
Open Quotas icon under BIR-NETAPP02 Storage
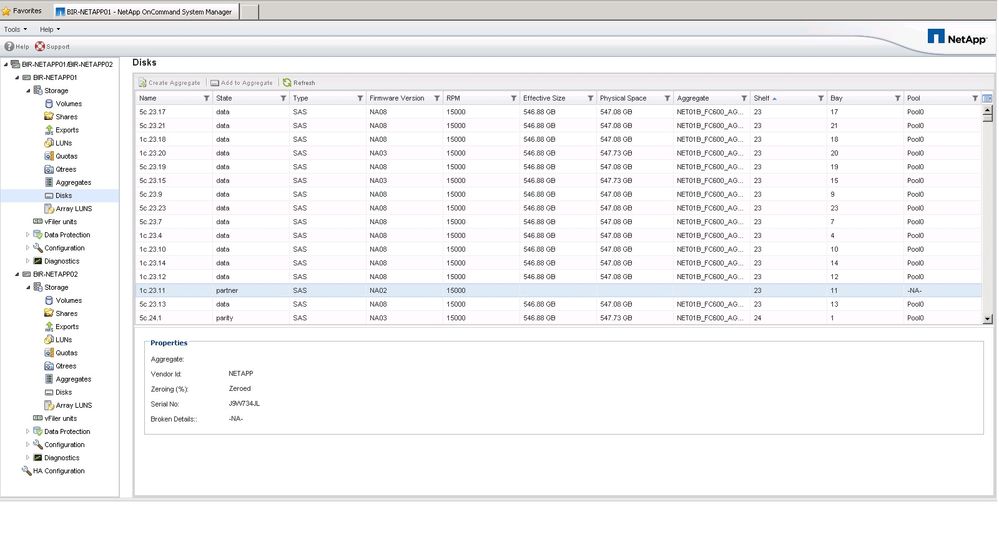coord(49,353)
